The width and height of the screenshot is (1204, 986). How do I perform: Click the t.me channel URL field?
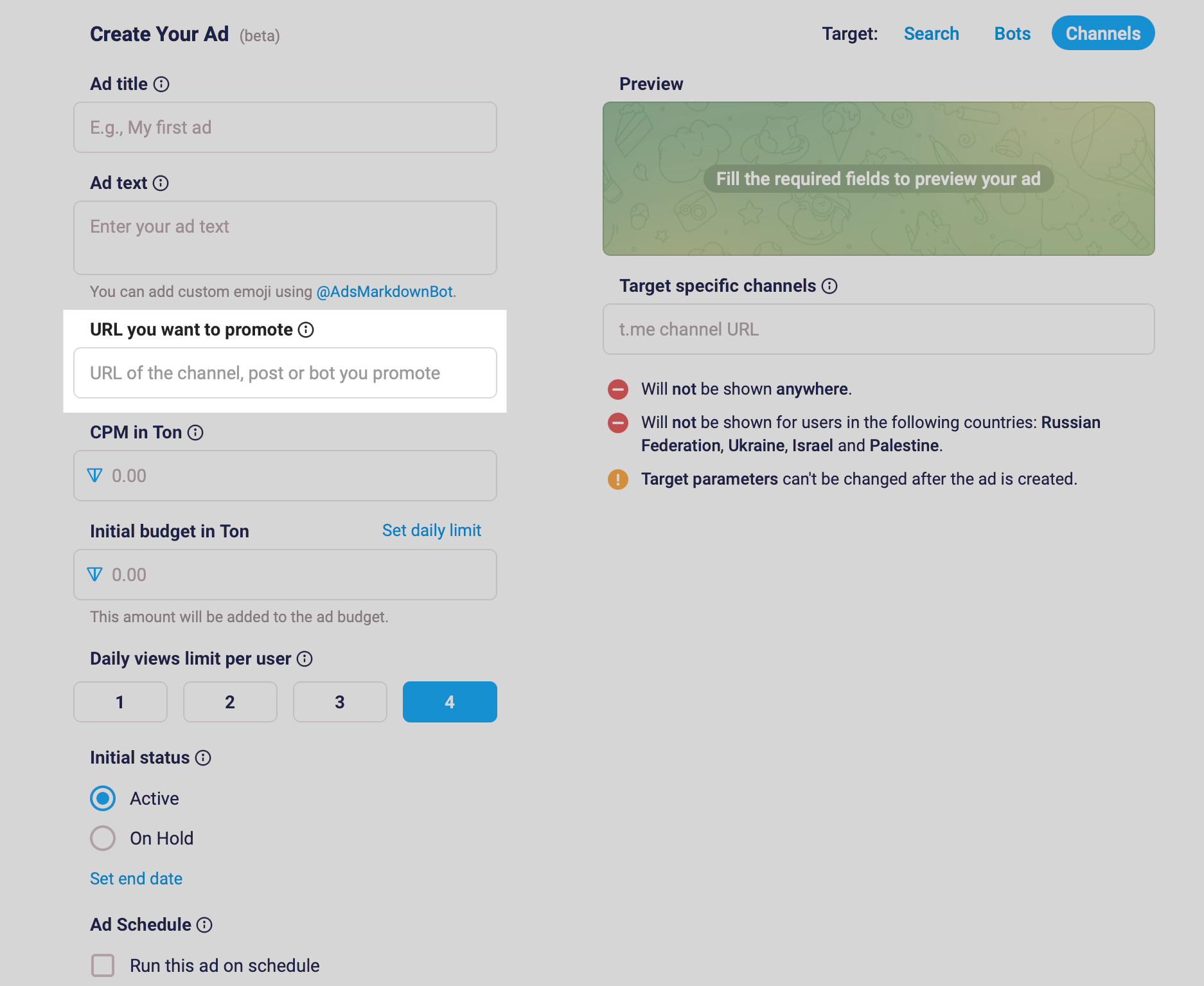tap(878, 329)
